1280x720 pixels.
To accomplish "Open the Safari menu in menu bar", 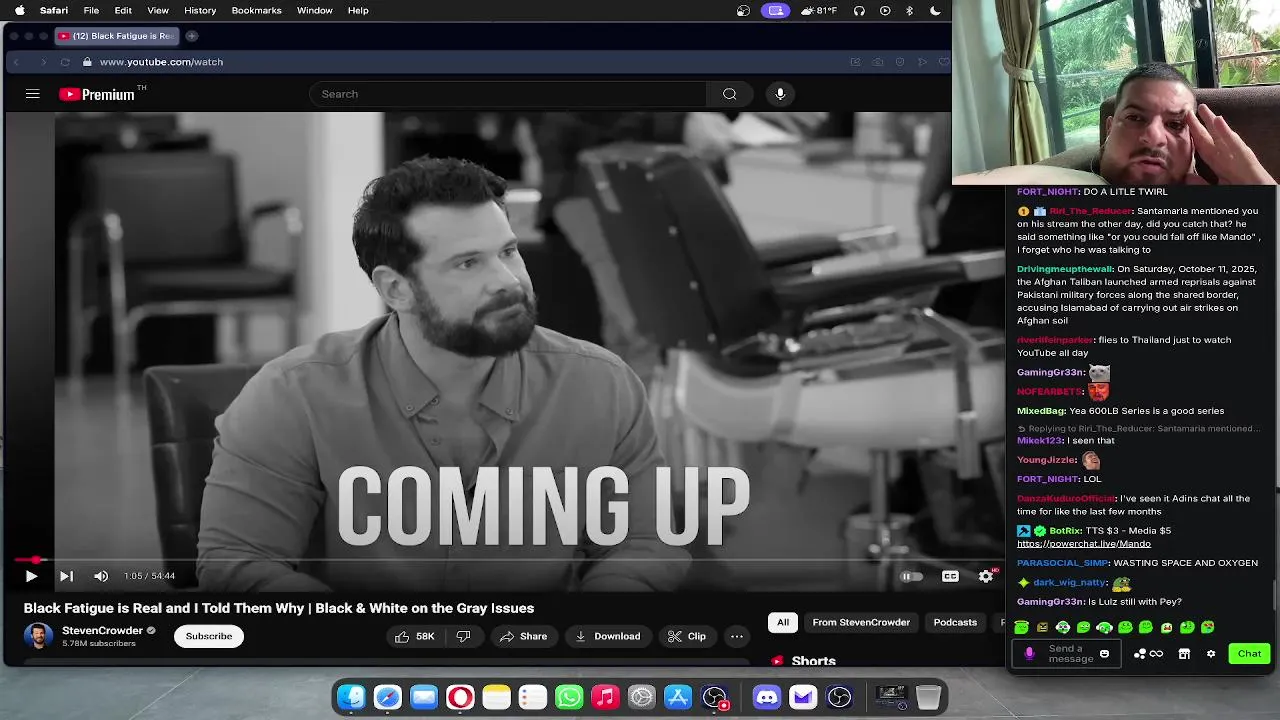I will 54,10.
